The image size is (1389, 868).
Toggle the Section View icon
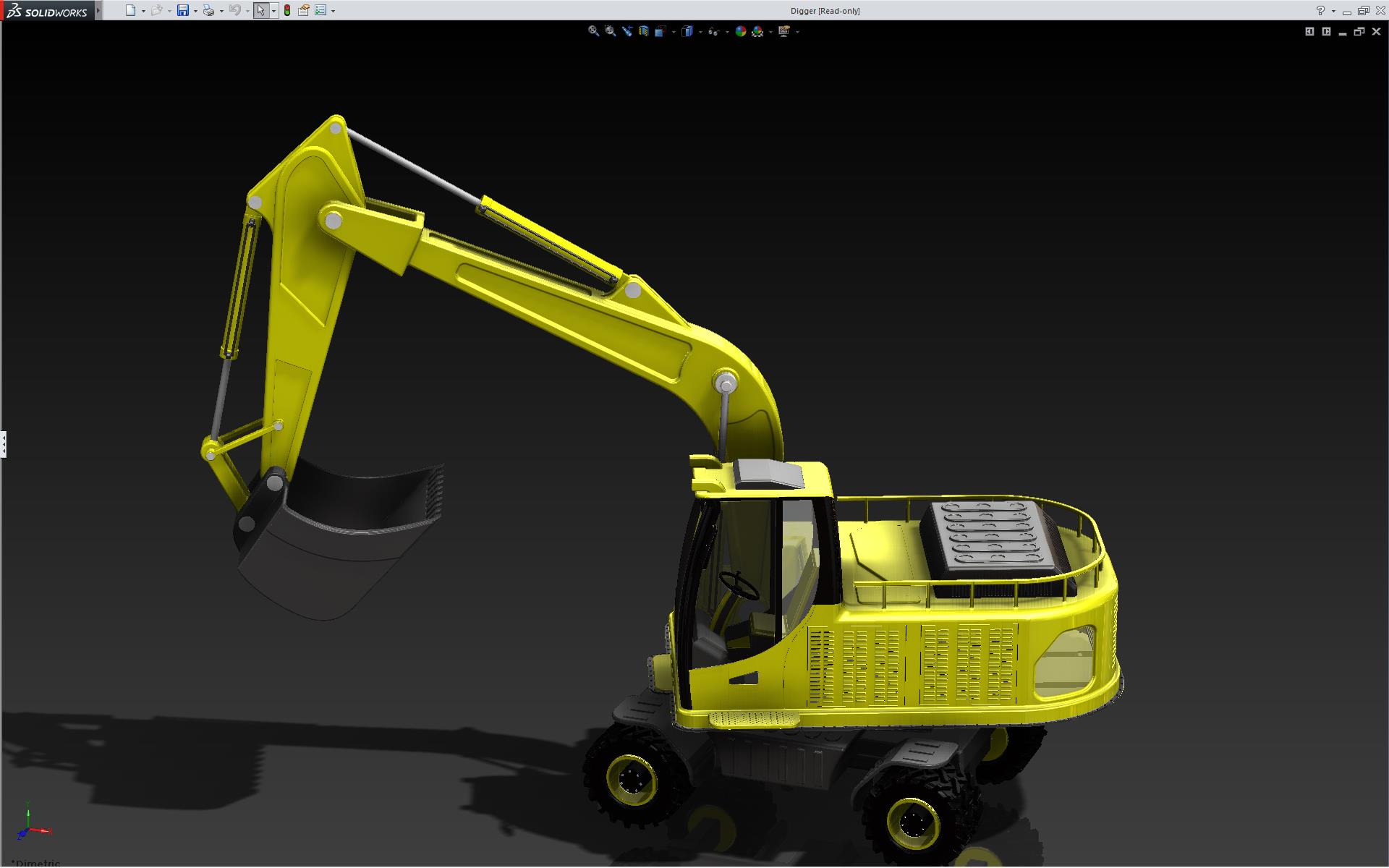(x=643, y=31)
